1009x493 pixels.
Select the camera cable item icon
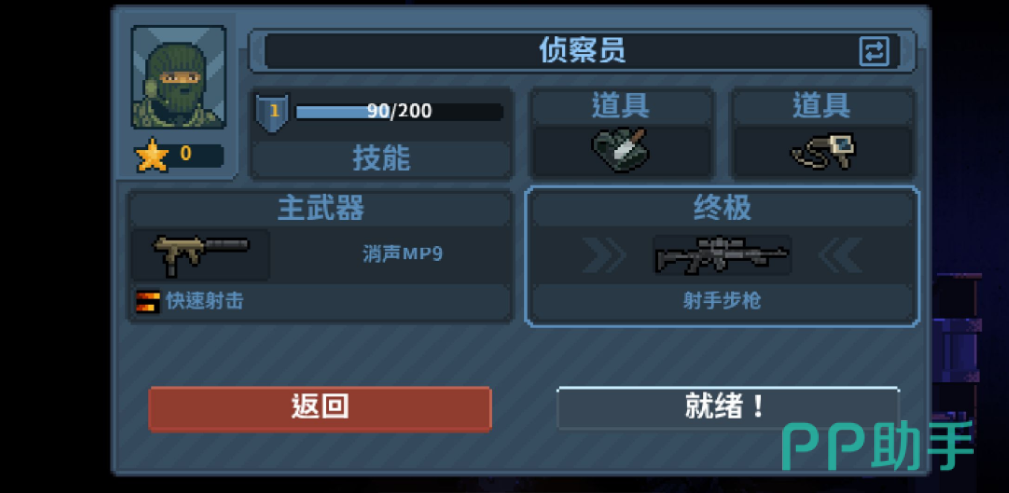[x=822, y=151]
